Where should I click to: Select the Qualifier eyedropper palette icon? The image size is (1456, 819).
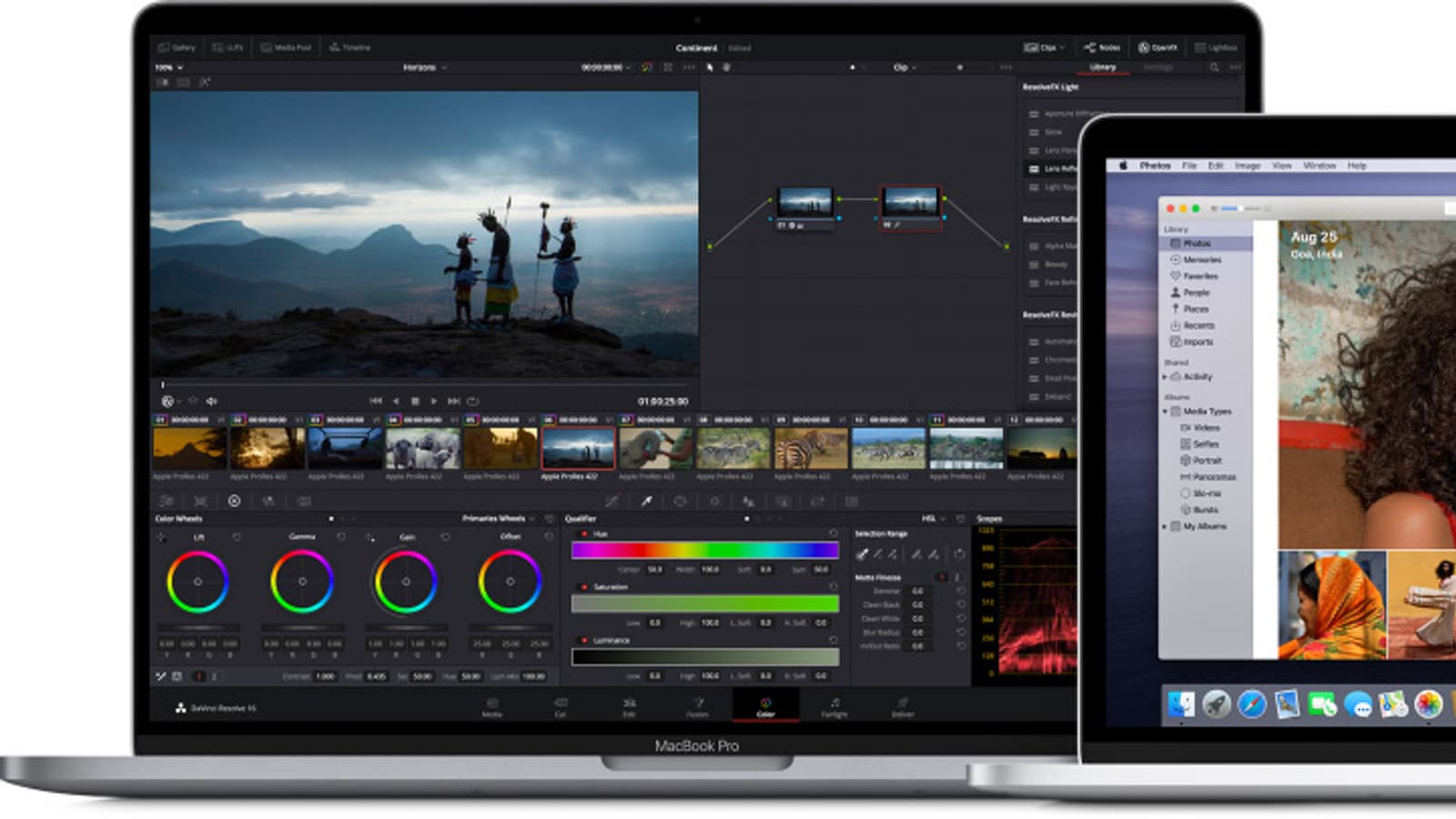click(646, 500)
